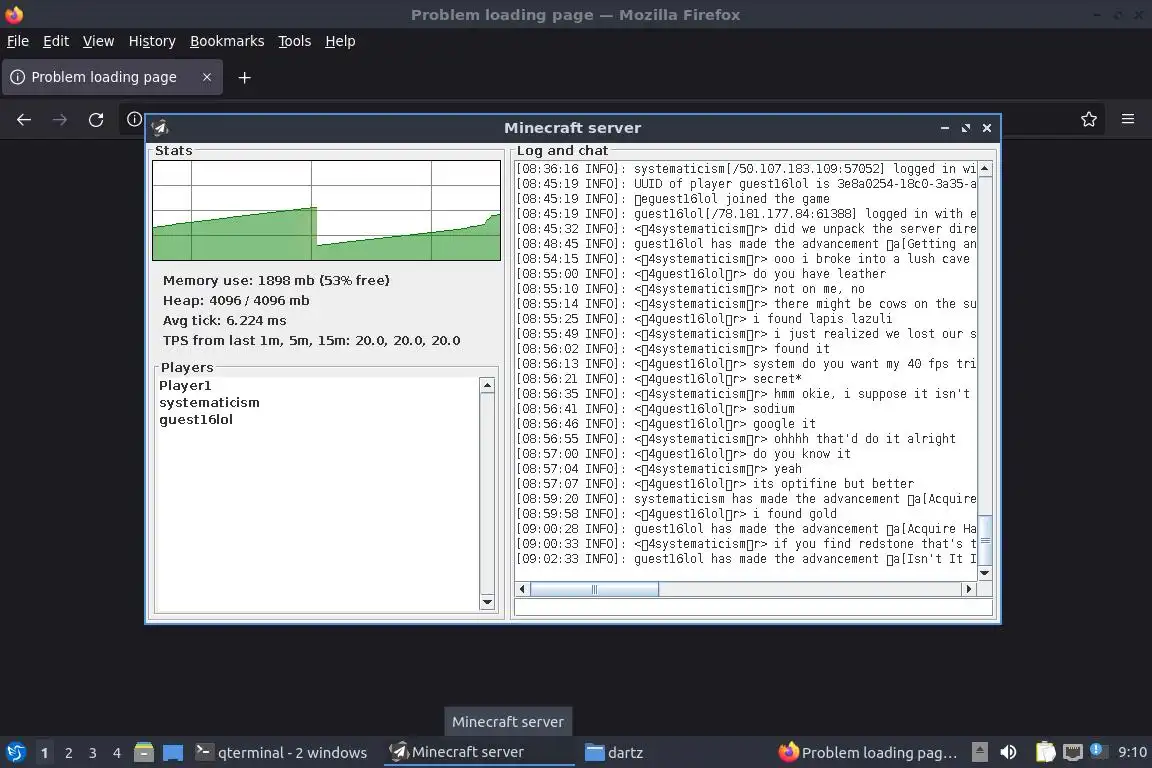Click the update notification tray icon

click(1097, 750)
